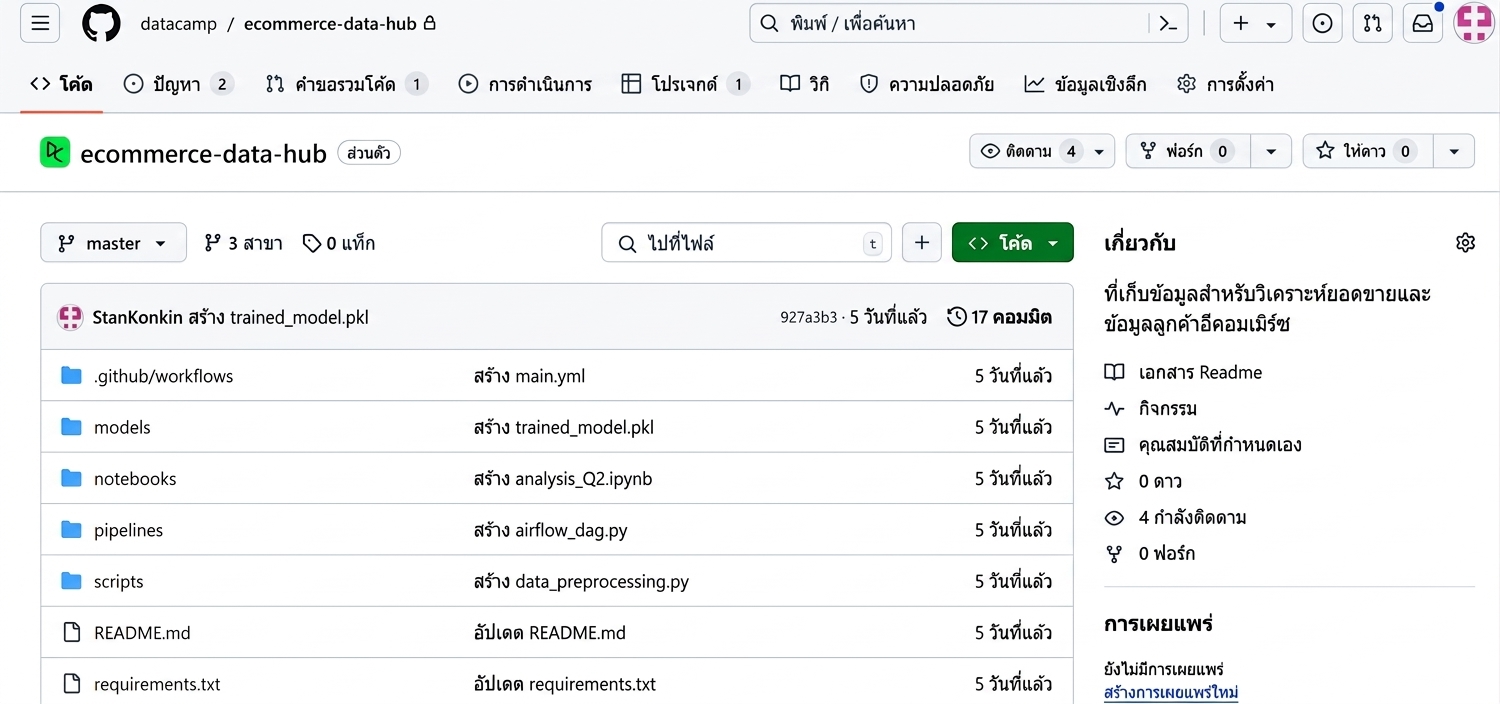This screenshot has height=704, width=1500.
Task: Open the 17 คอมมิต commits link
Action: (999, 317)
